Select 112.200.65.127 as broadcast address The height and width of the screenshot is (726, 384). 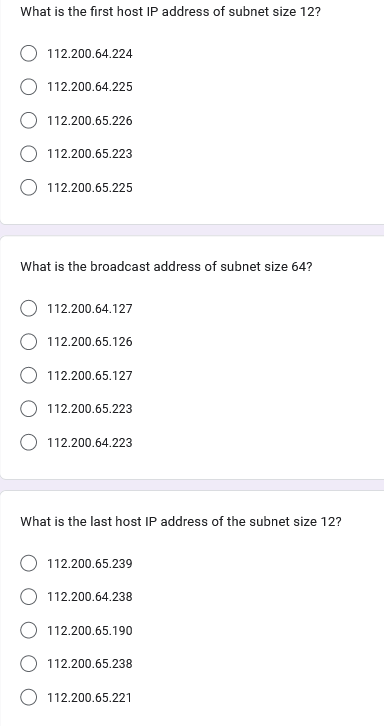29,375
